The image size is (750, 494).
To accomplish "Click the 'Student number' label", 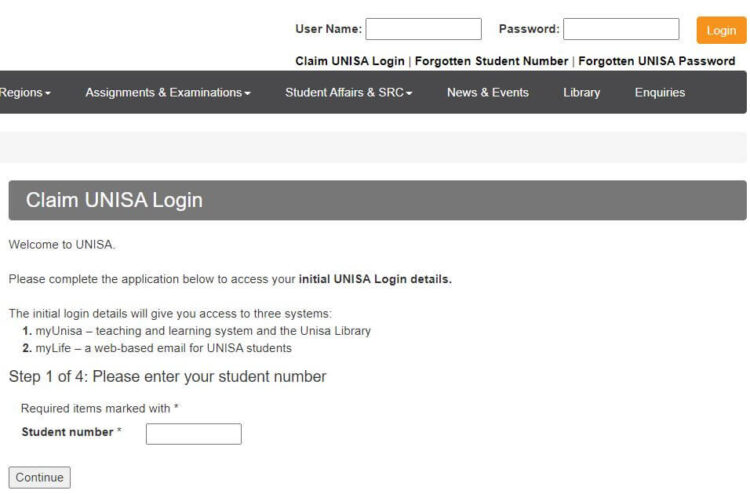I will (x=67, y=432).
